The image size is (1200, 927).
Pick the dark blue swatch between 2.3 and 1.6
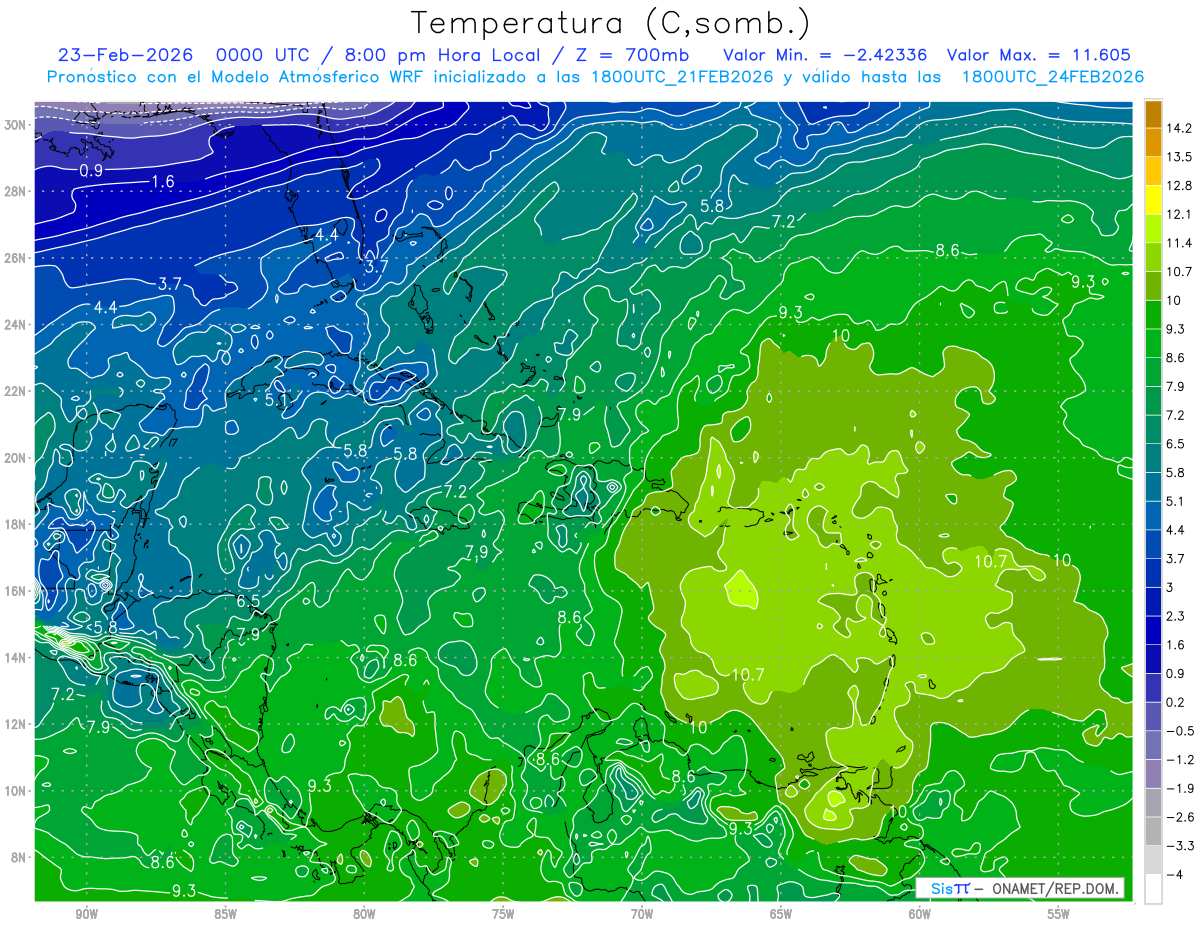coord(1153,630)
